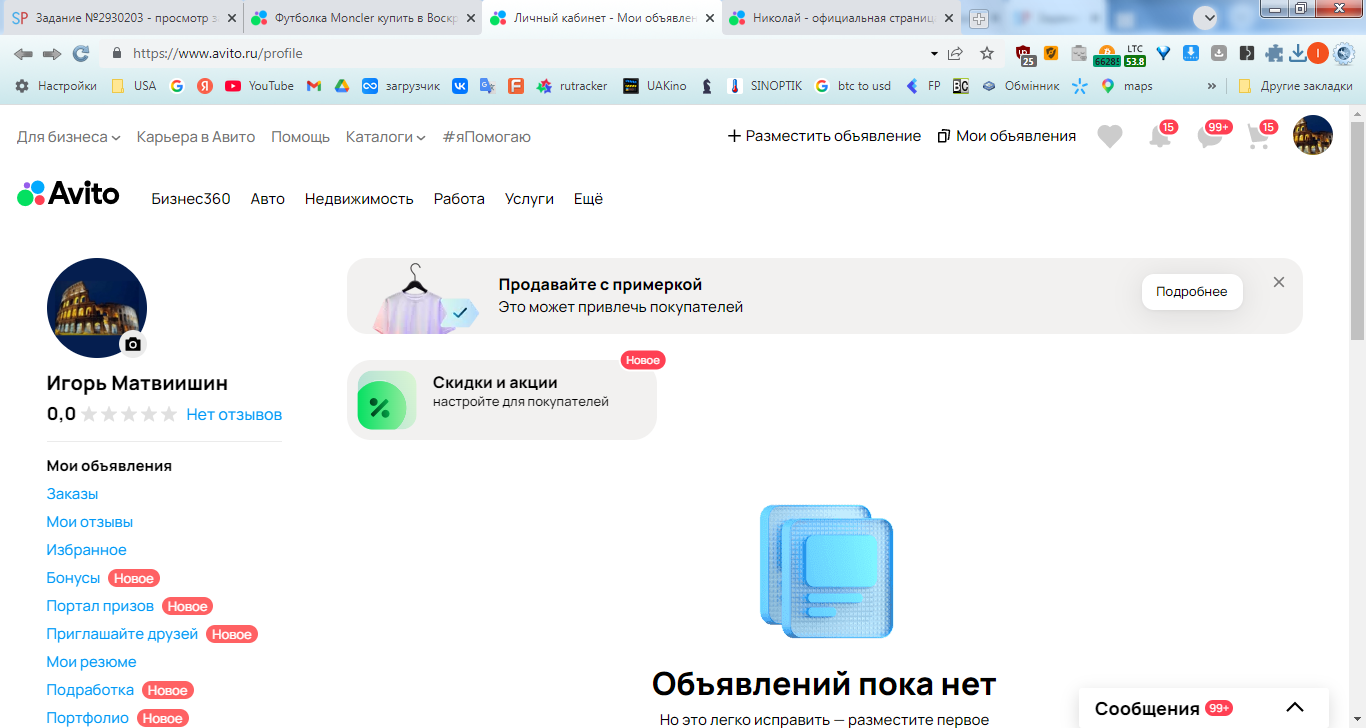Viewport: 1366px width, 728px height.
Task: Open a new browser tab
Action: [x=979, y=19]
